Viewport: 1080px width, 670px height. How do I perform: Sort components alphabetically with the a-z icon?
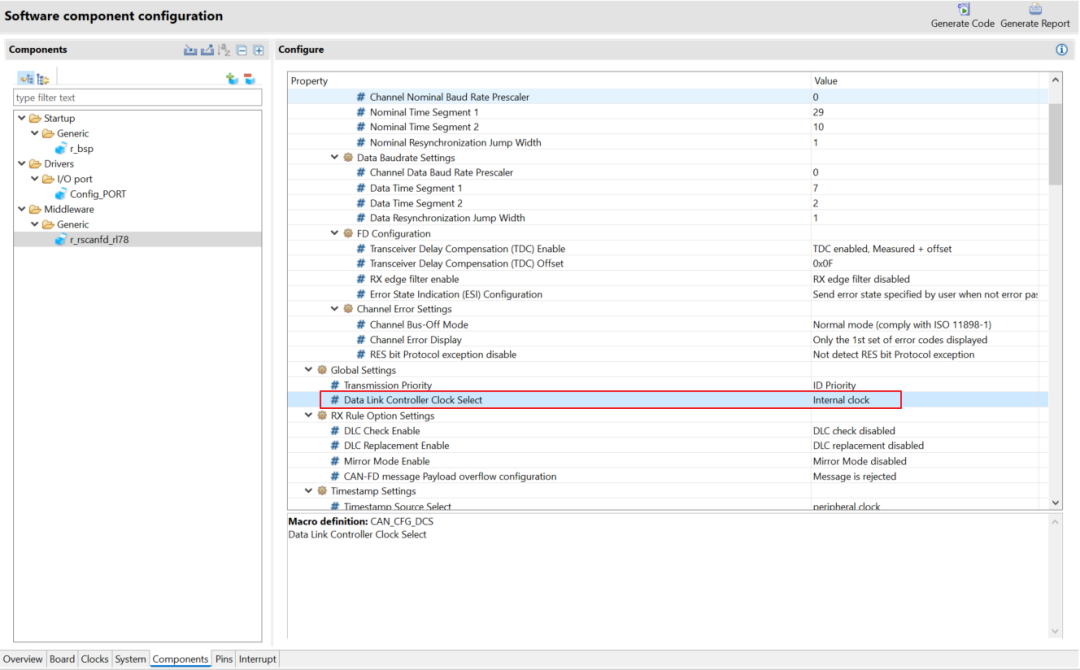pos(224,50)
